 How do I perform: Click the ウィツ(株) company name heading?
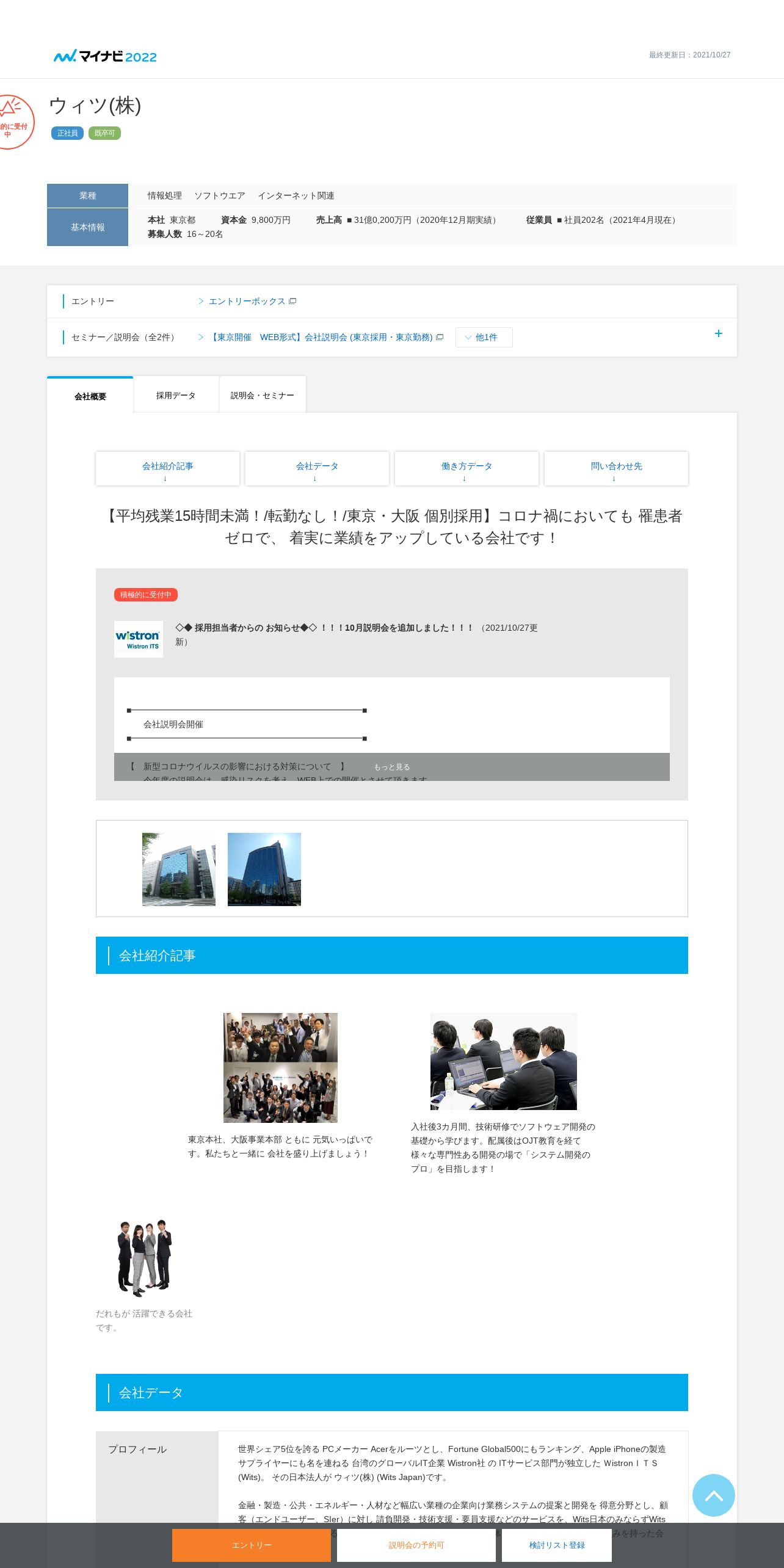click(95, 105)
